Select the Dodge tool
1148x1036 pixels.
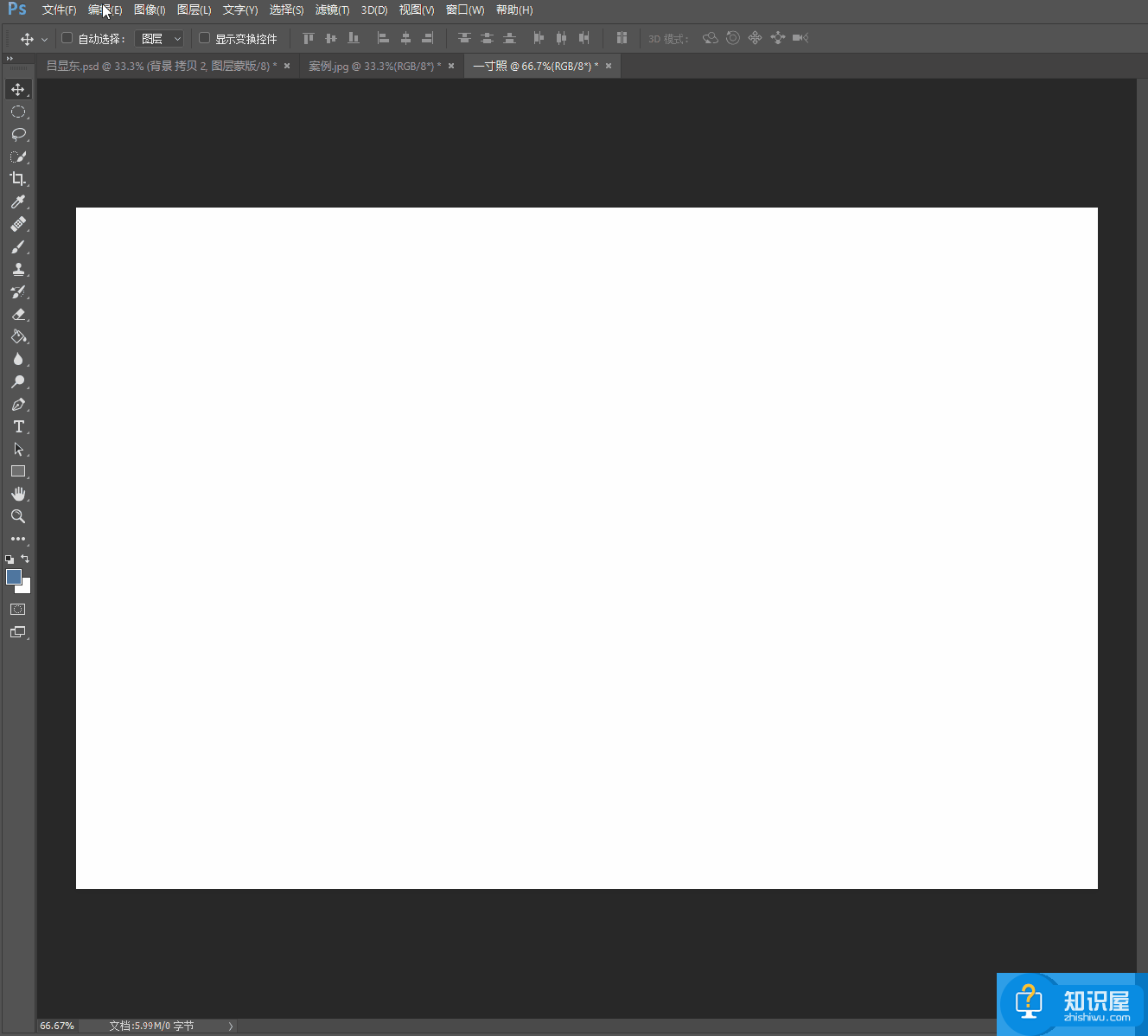(x=18, y=381)
